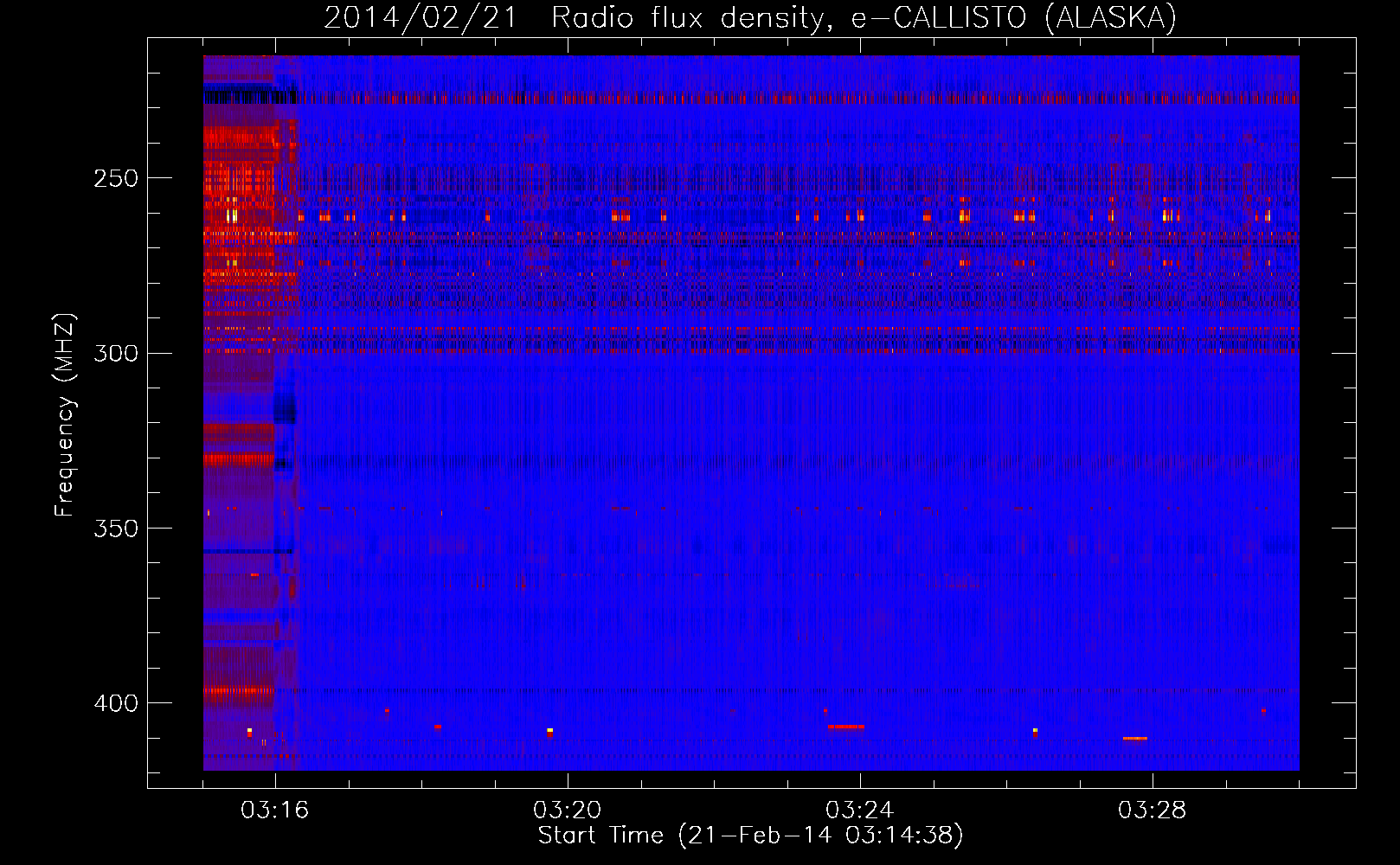The image size is (1400, 865).
Task: Click the 03:20 time tick label
Action: click(x=568, y=811)
